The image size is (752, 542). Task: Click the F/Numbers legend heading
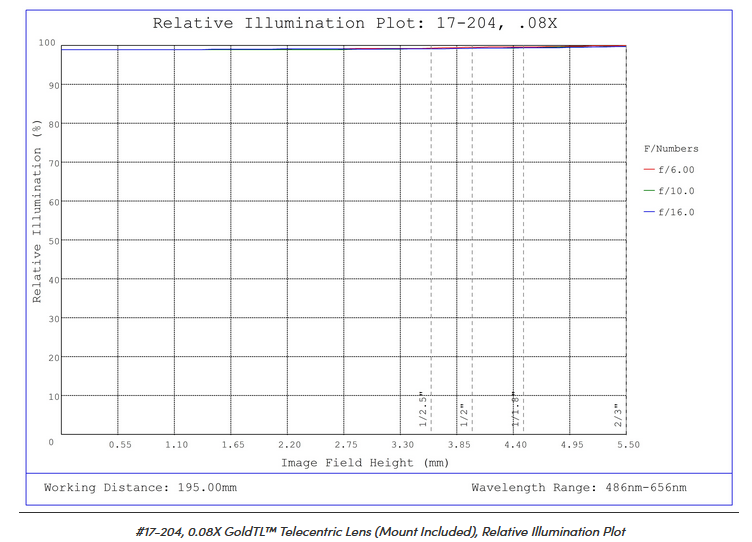click(670, 149)
